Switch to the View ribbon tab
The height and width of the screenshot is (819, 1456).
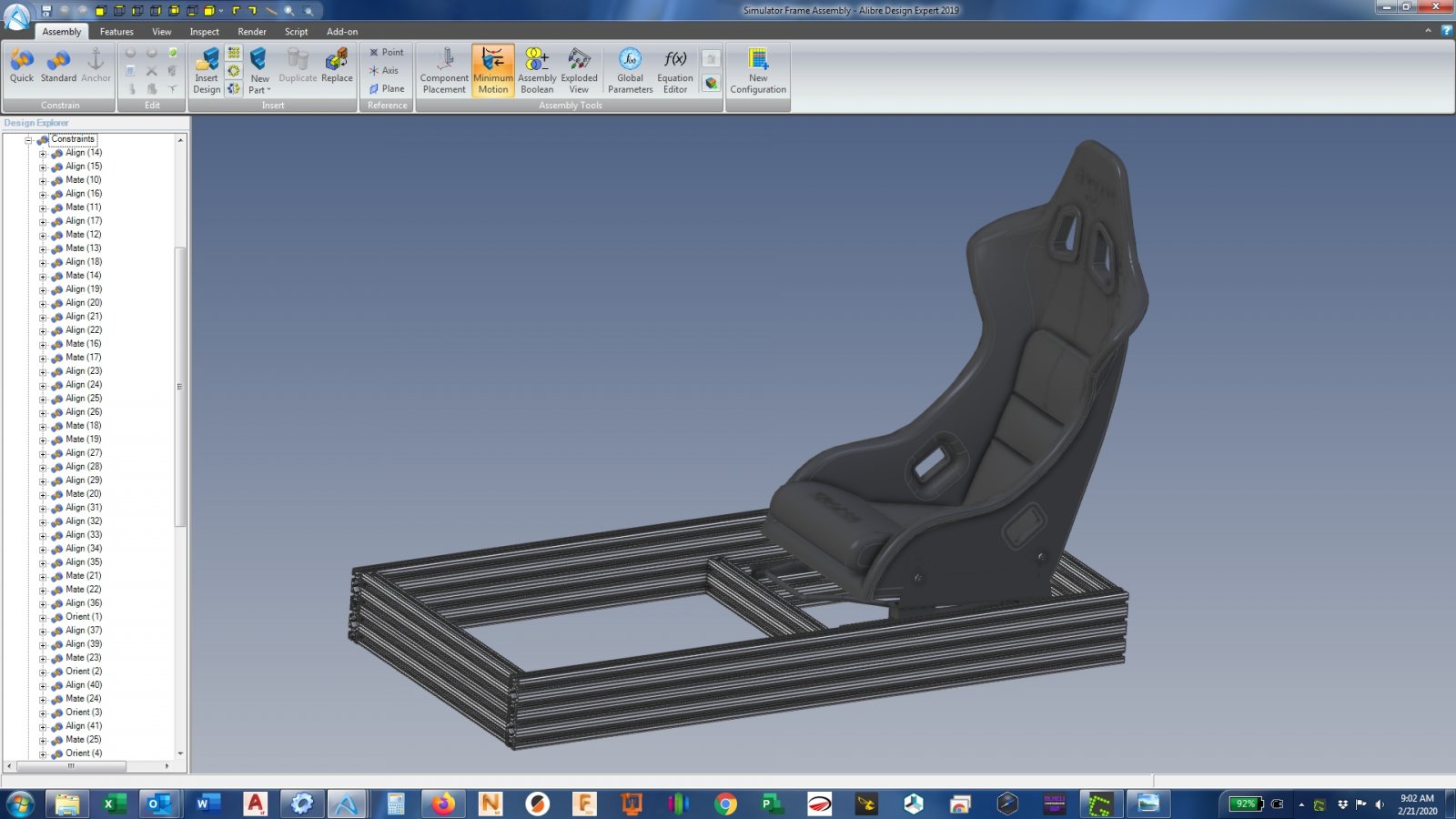point(162,32)
